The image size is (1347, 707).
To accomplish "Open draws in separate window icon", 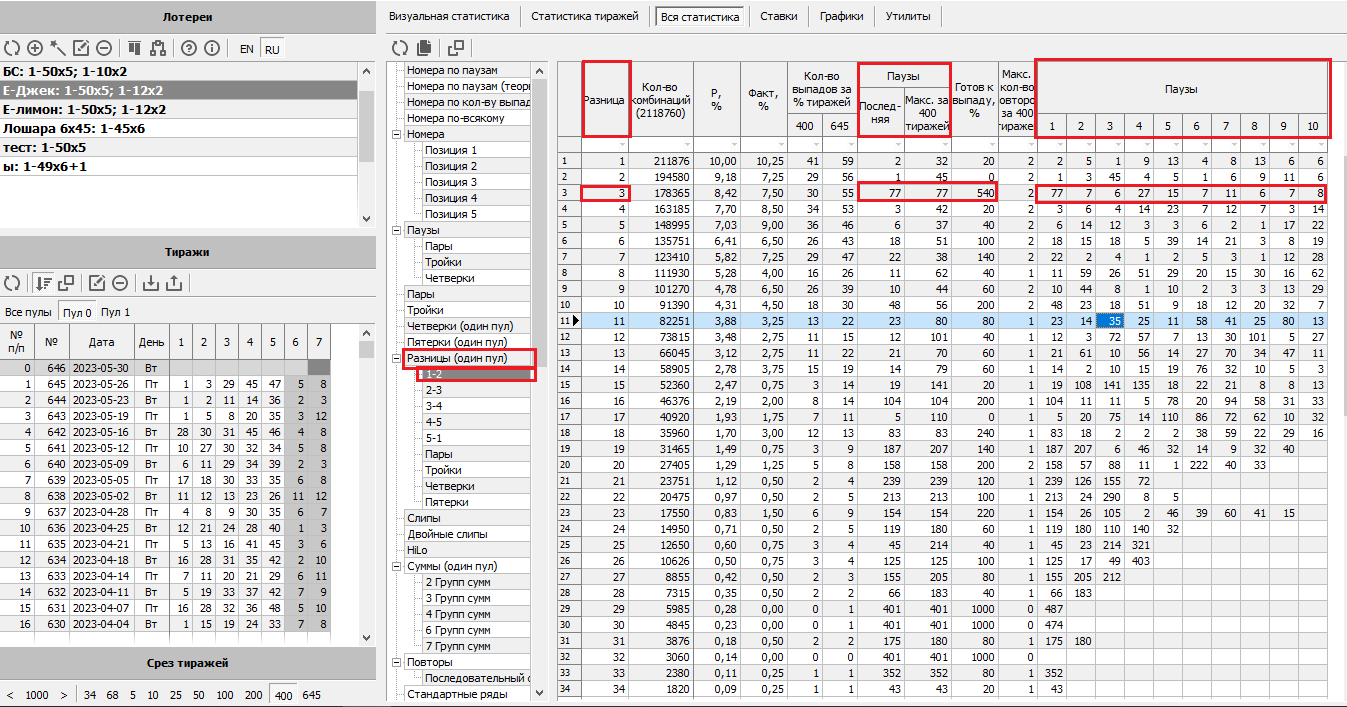I will pos(66,283).
